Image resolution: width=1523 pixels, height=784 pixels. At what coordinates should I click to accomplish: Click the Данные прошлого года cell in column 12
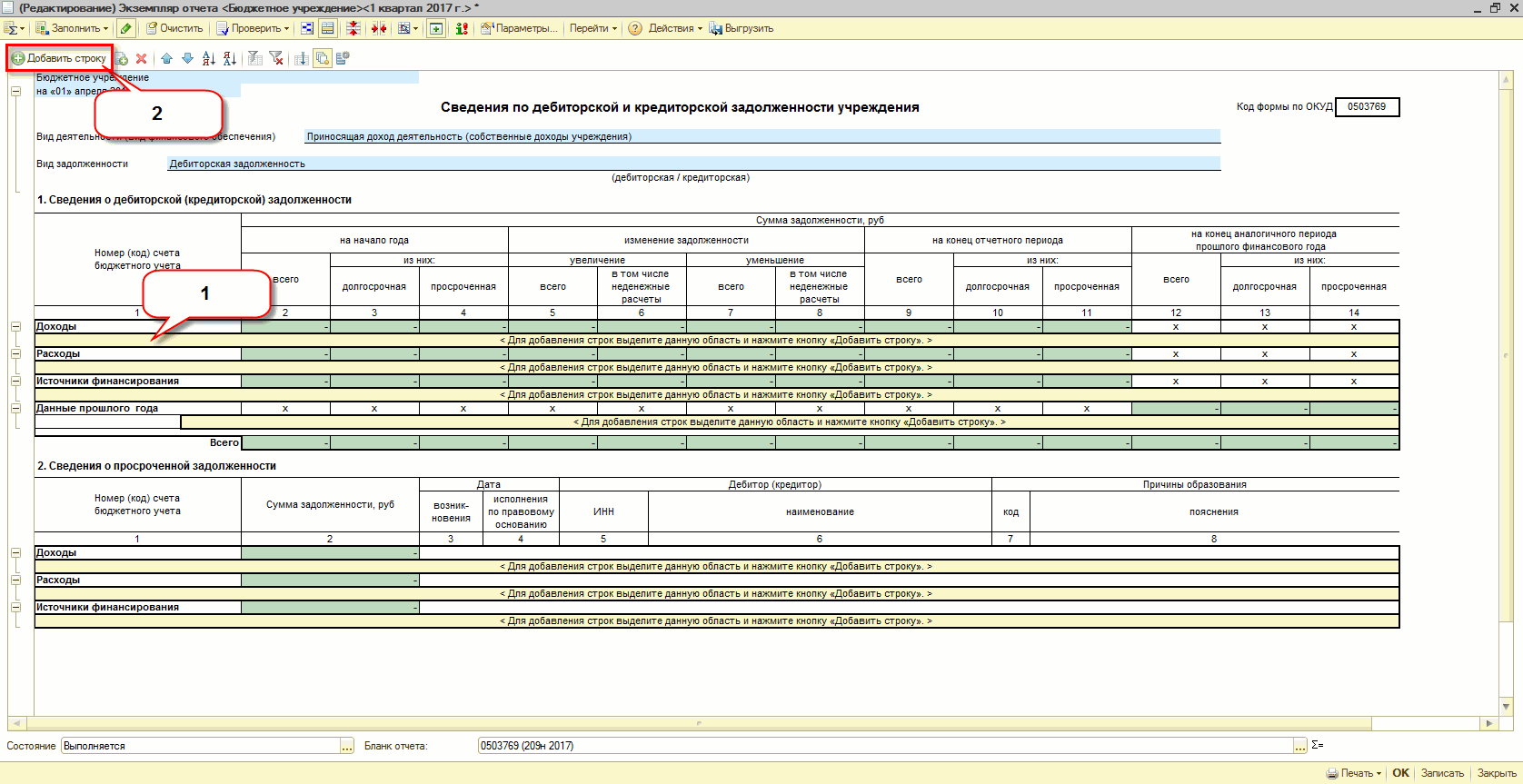tap(1176, 408)
